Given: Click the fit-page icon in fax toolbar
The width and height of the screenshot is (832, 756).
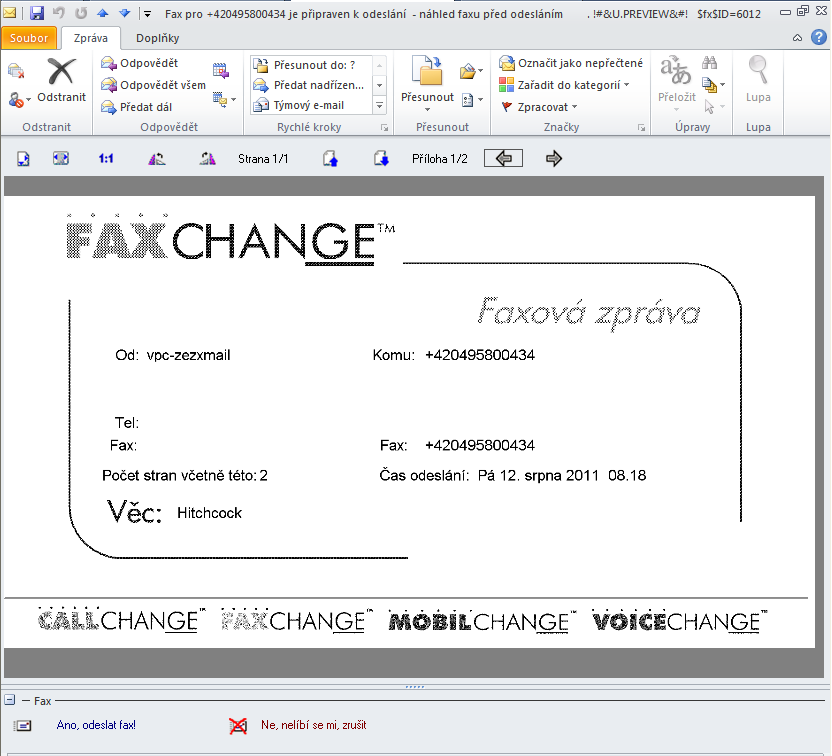Looking at the screenshot, I should (x=23, y=159).
